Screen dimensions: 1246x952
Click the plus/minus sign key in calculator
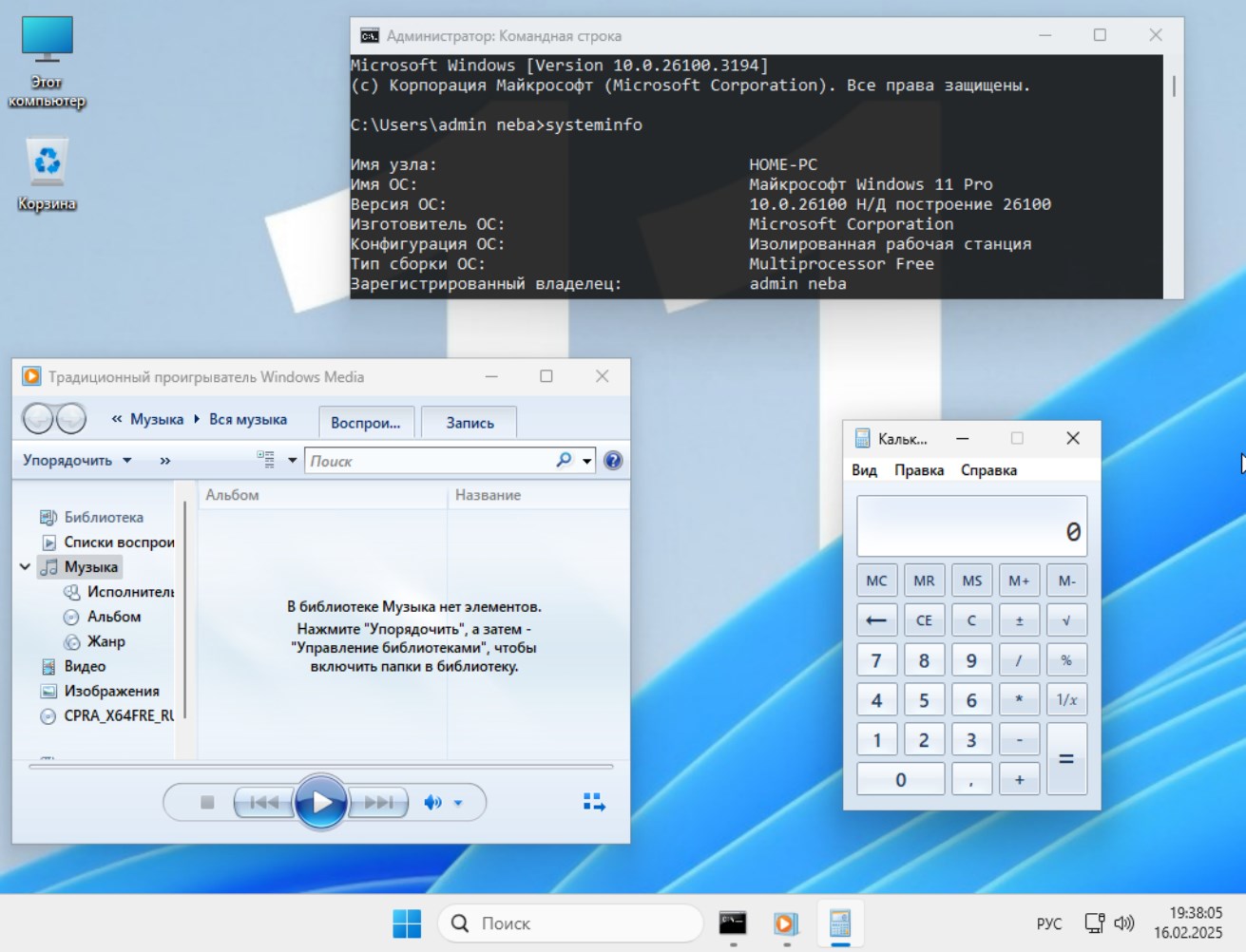coord(1019,620)
